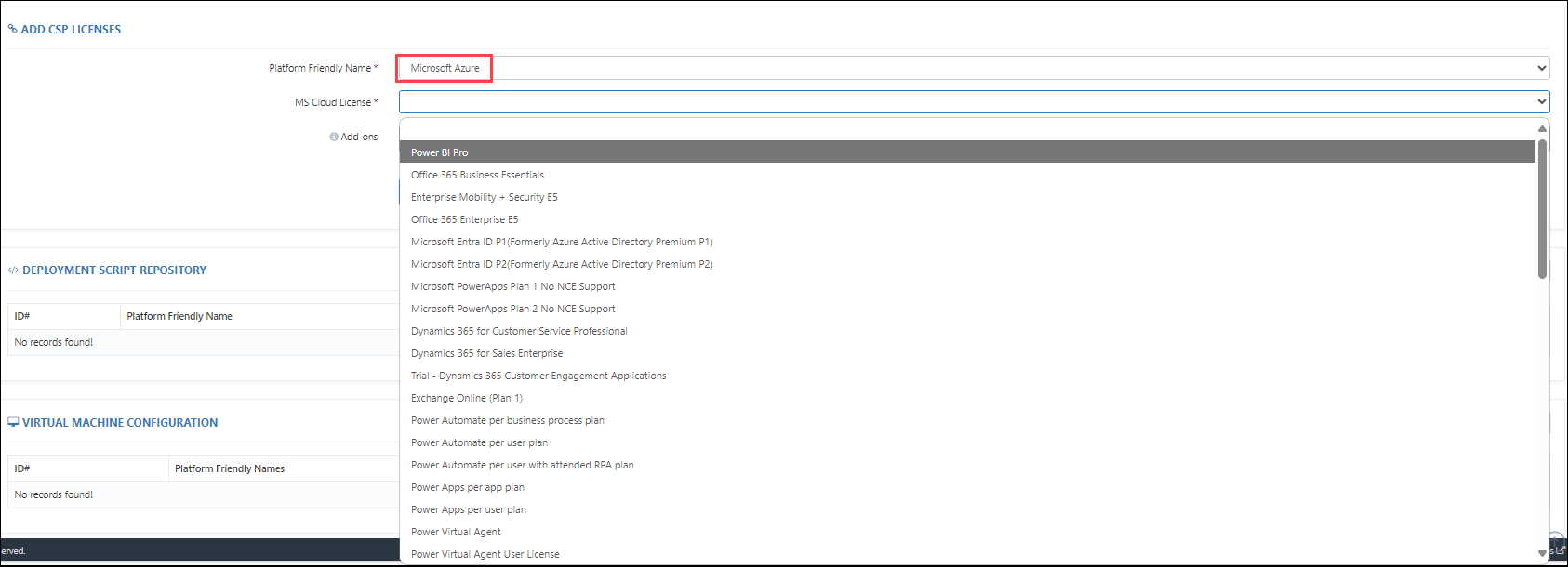Screen dimensions: 1568x567
Task: Pick Office 365 Enterprise E5 option
Action: click(967, 219)
